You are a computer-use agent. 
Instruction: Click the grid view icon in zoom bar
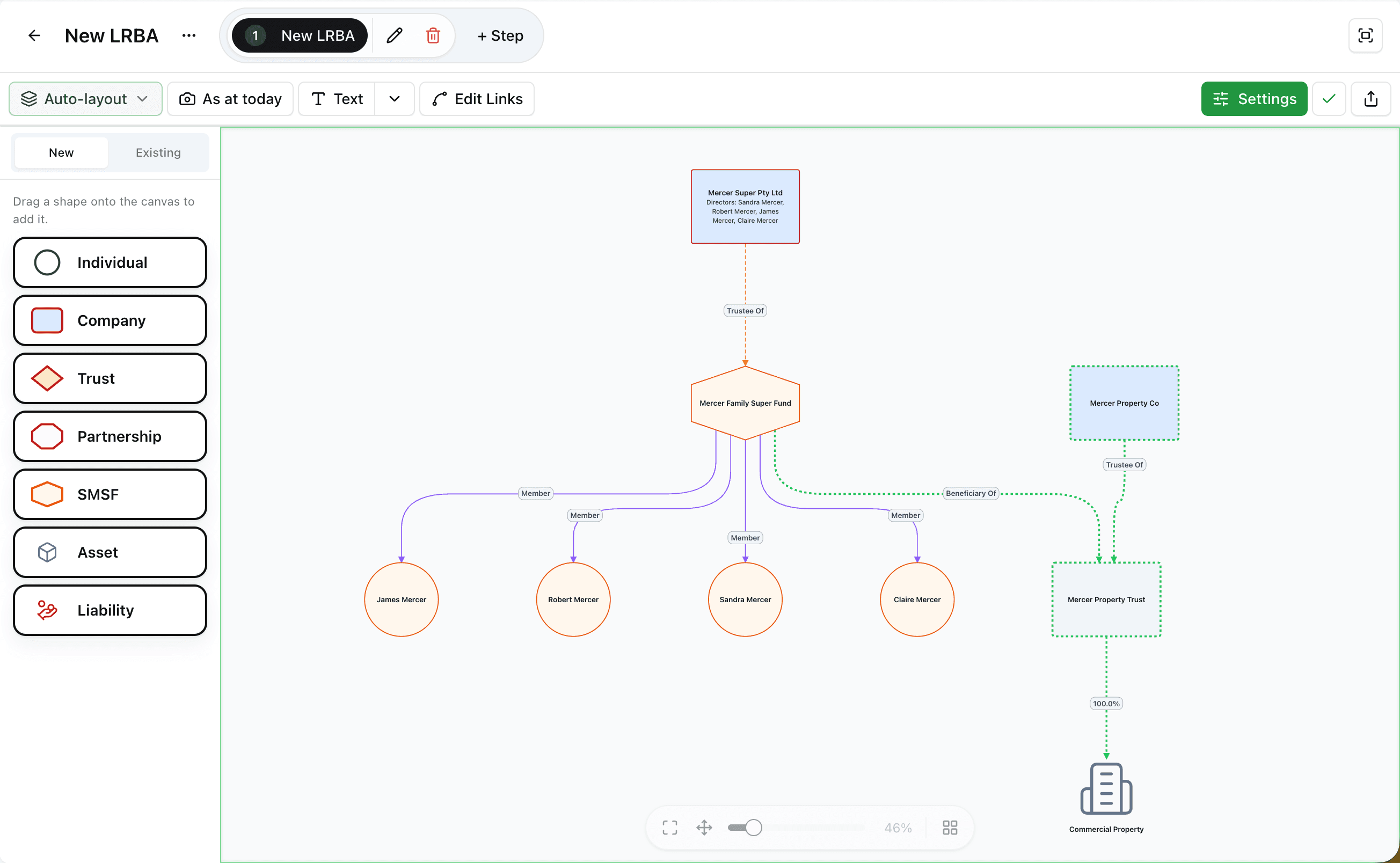click(x=950, y=828)
